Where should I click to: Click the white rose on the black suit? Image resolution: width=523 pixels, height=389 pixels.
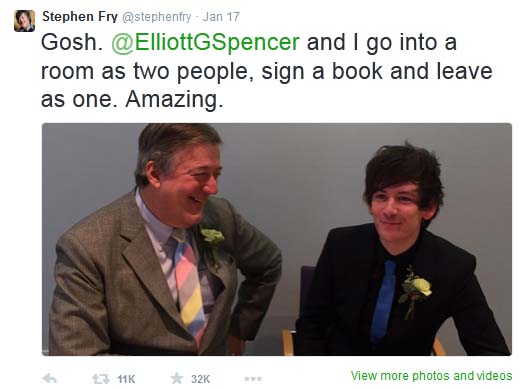[416, 290]
